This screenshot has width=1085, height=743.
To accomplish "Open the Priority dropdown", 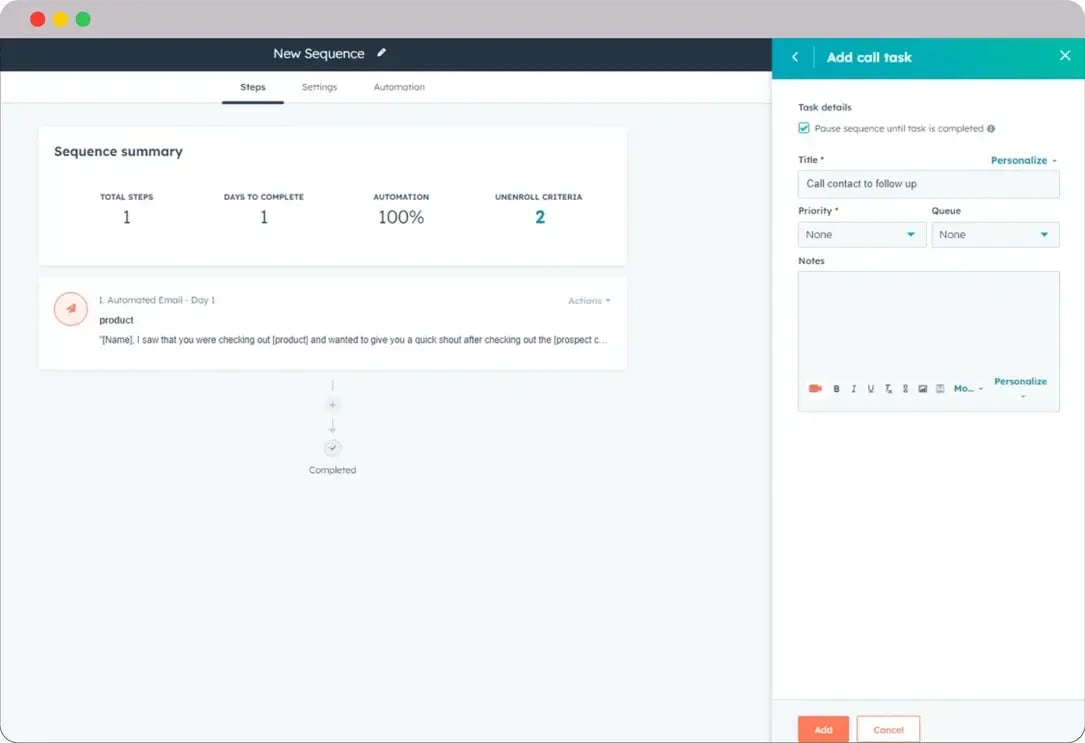I will (861, 234).
